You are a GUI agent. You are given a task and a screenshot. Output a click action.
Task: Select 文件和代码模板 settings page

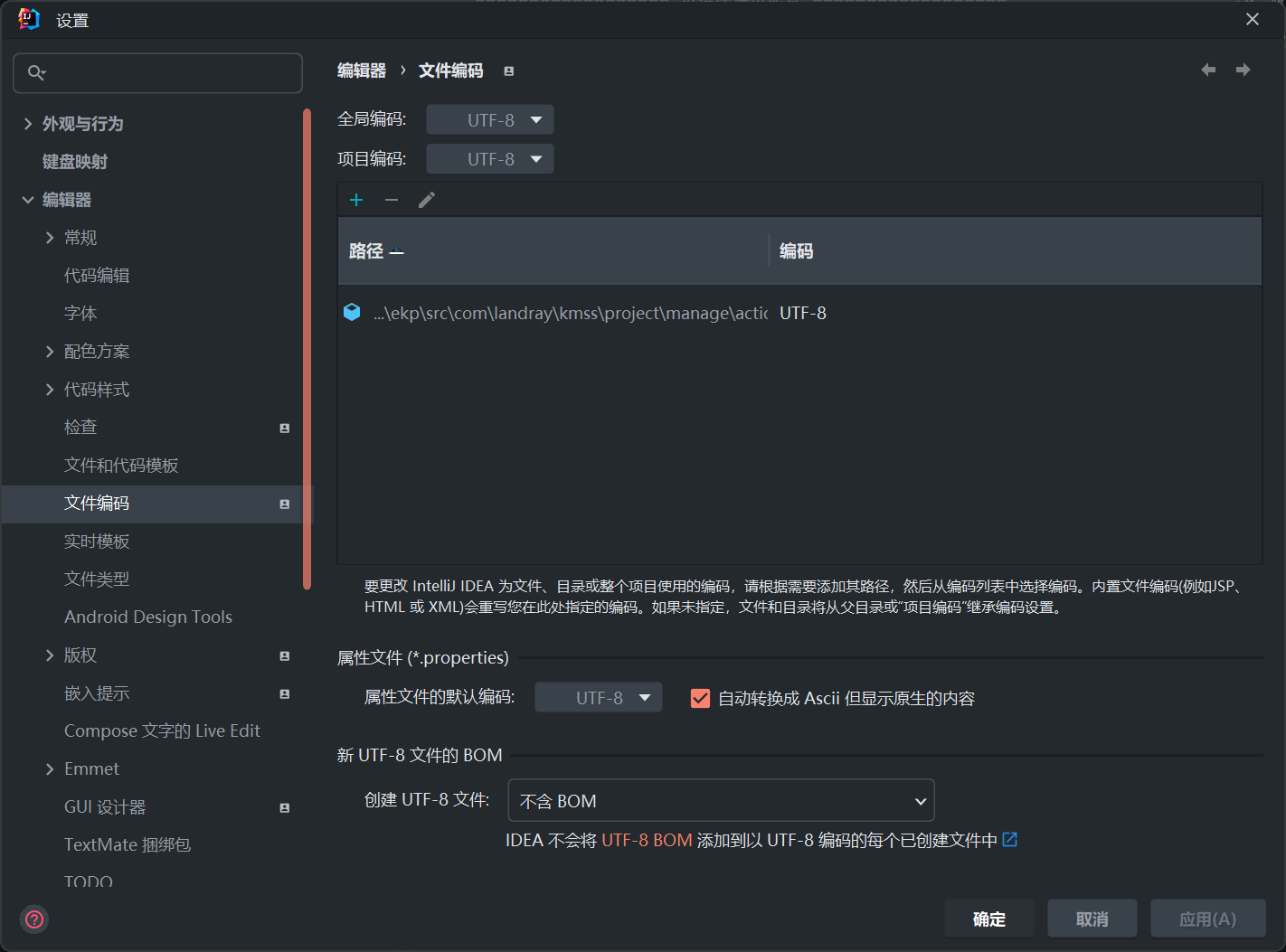pos(121,466)
